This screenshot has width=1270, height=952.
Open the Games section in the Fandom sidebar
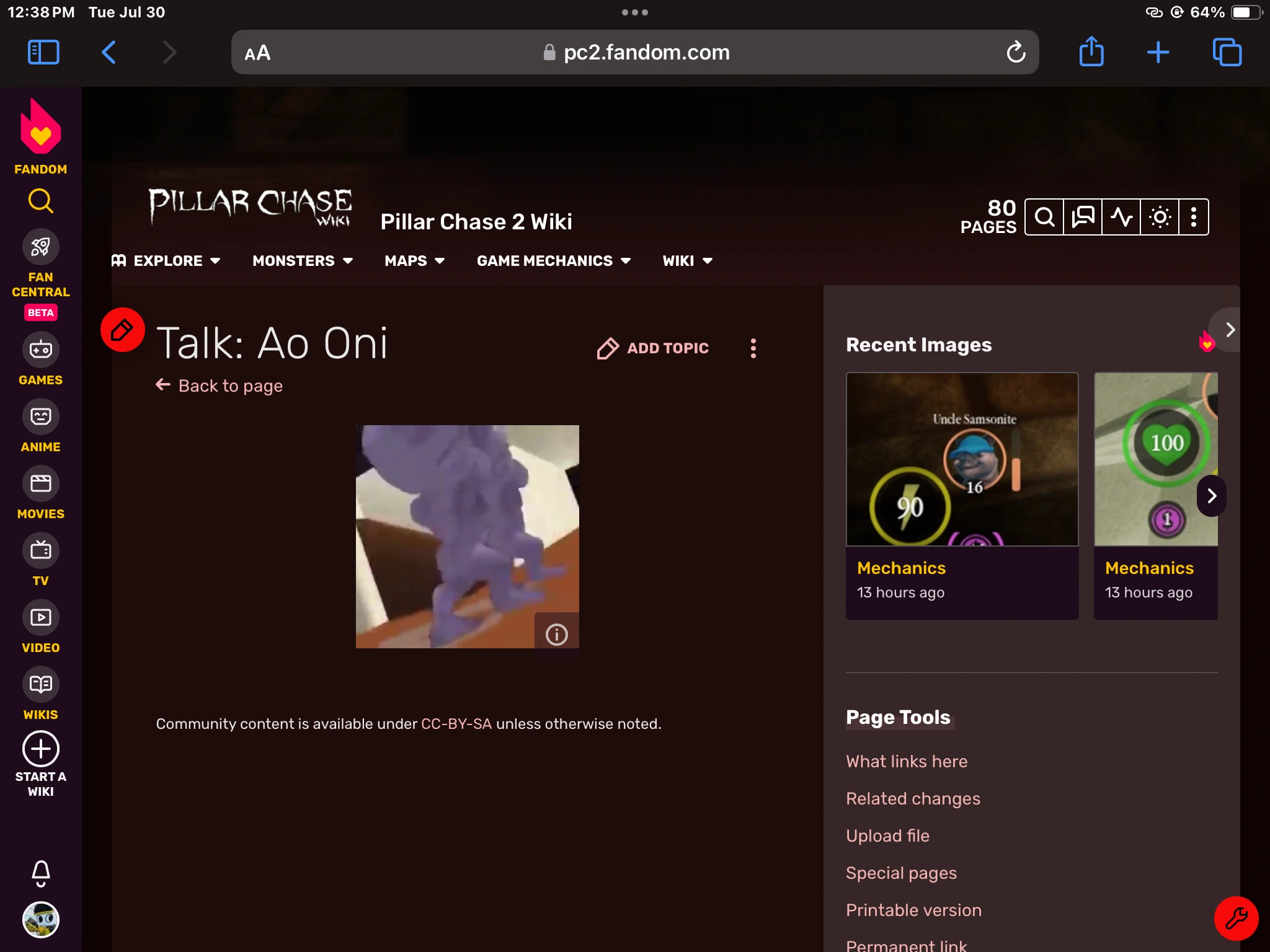pos(40,350)
